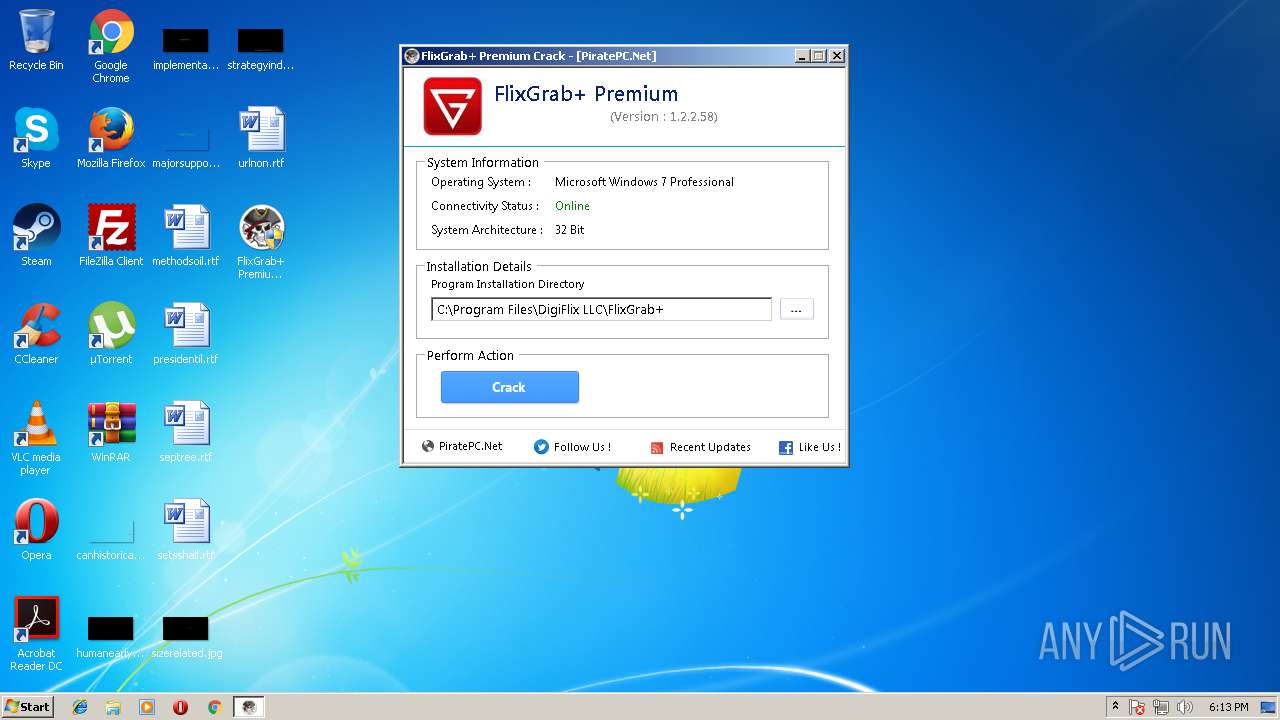Image resolution: width=1280 pixels, height=720 pixels.
Task: Select the Steam desktop icon
Action: 36,236
